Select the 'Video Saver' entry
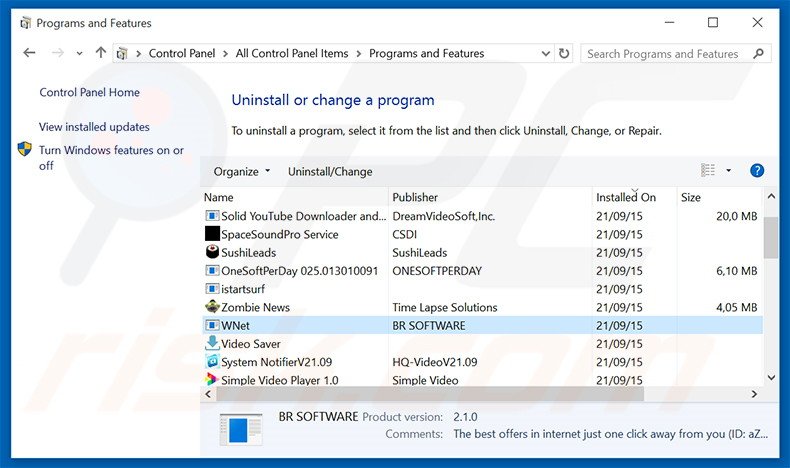This screenshot has height=468, width=790. [x=251, y=344]
